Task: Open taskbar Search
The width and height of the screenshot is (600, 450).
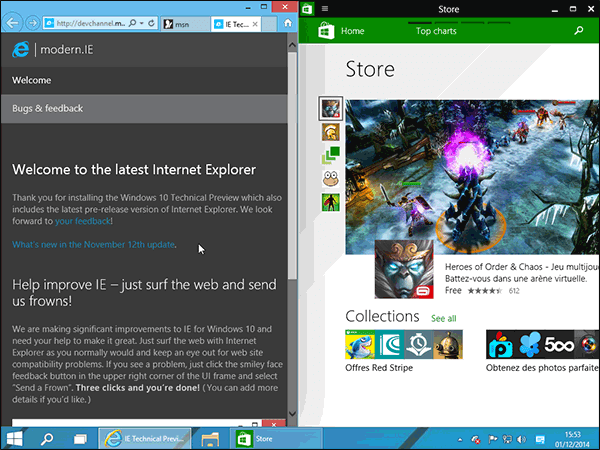Action: tap(47, 439)
